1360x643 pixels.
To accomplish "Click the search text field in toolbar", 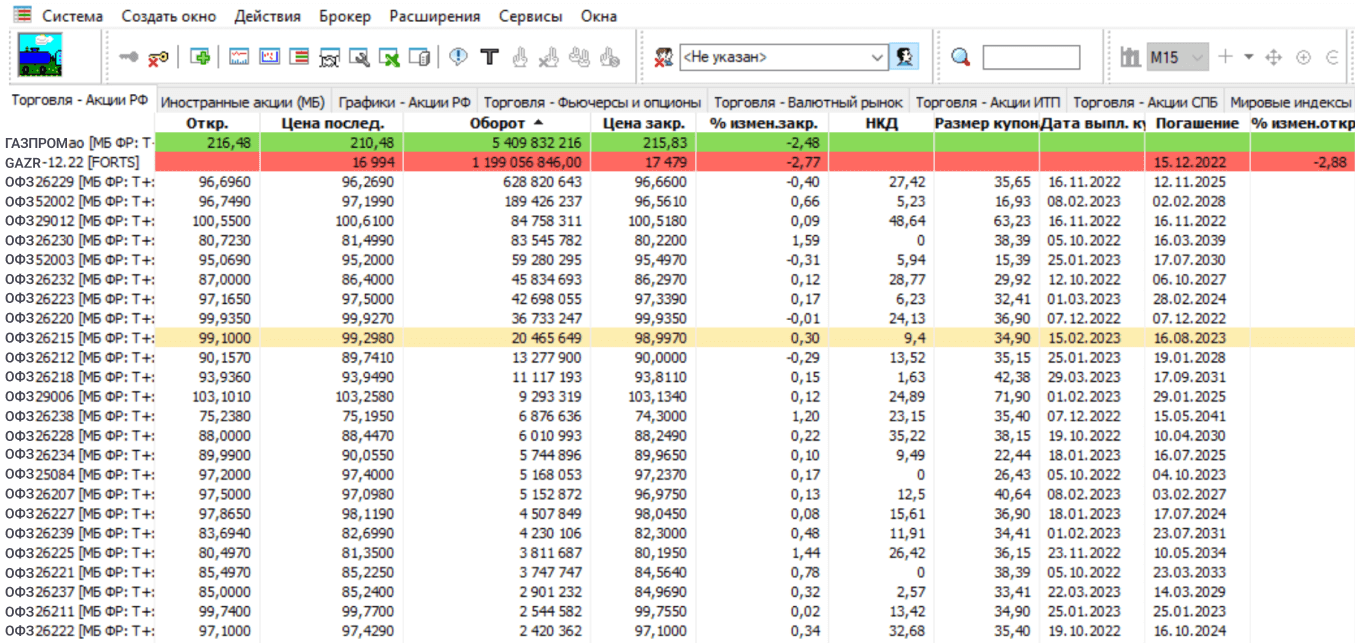I will (1031, 57).
